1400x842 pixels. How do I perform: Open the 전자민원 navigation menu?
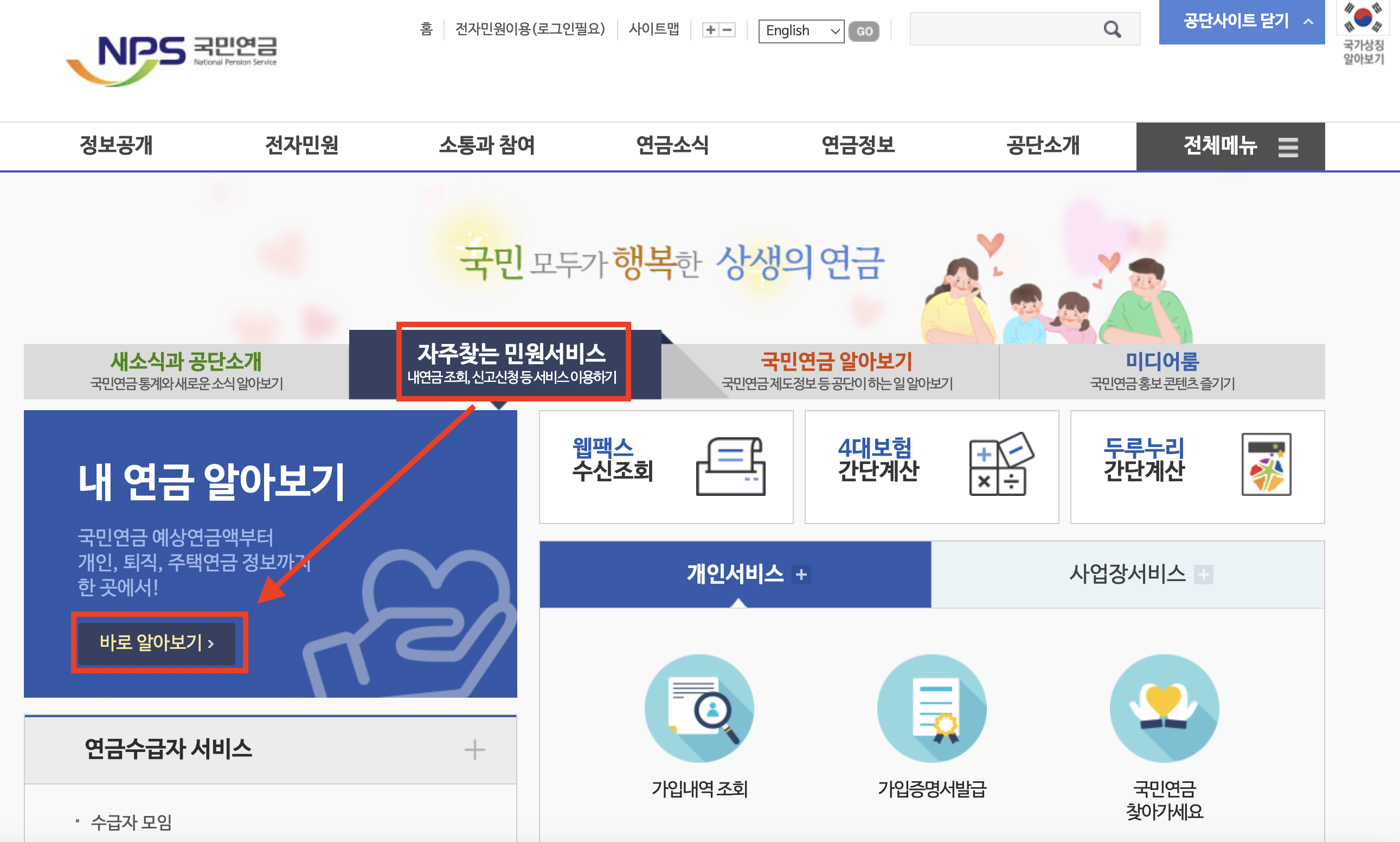point(301,146)
